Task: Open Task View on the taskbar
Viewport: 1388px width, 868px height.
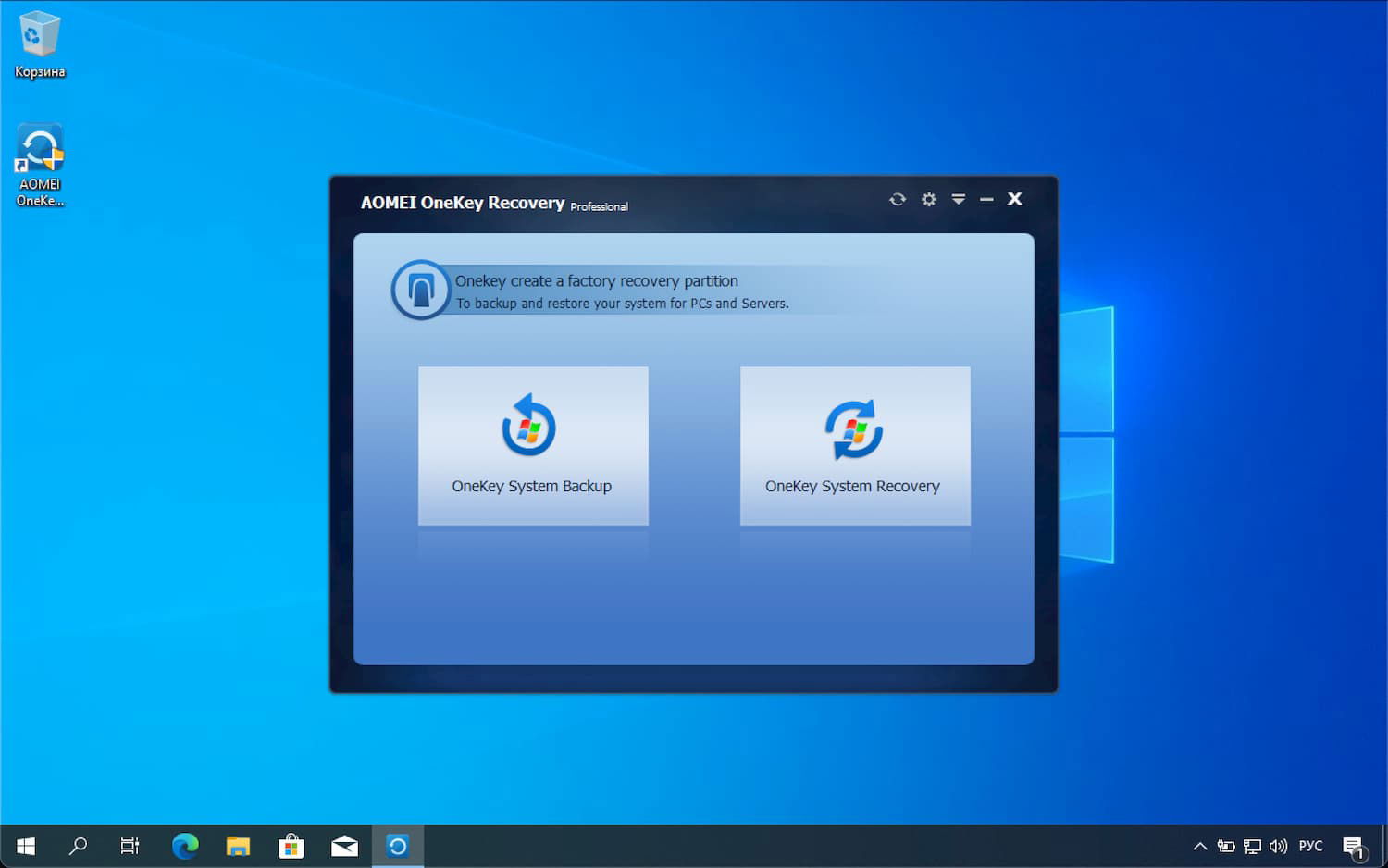Action: pyautogui.click(x=130, y=845)
